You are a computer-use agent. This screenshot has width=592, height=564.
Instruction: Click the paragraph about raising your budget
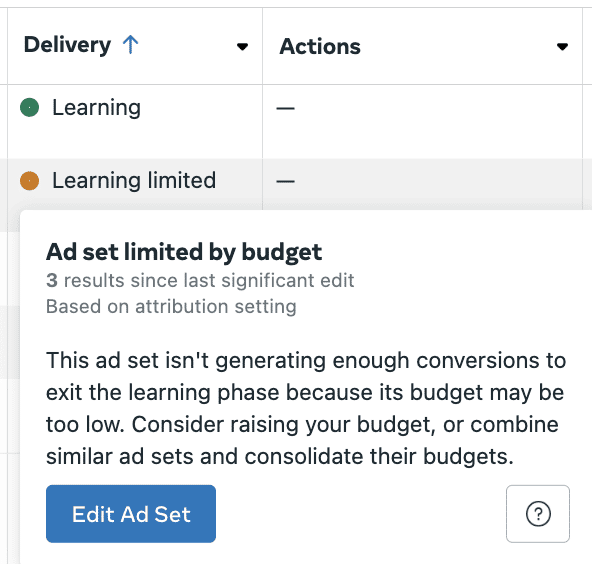[306, 408]
